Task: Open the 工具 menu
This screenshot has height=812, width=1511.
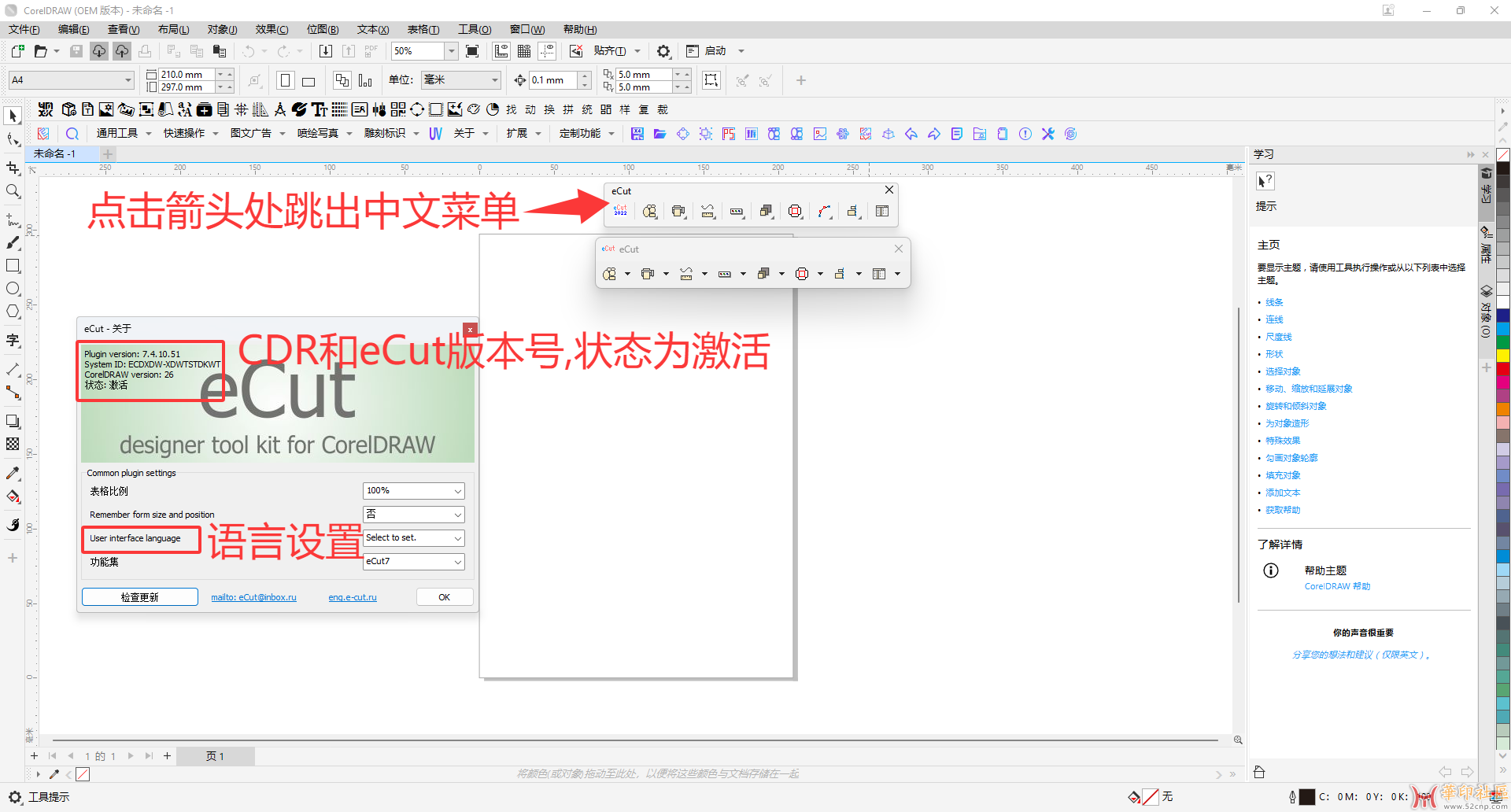Action: (475, 30)
